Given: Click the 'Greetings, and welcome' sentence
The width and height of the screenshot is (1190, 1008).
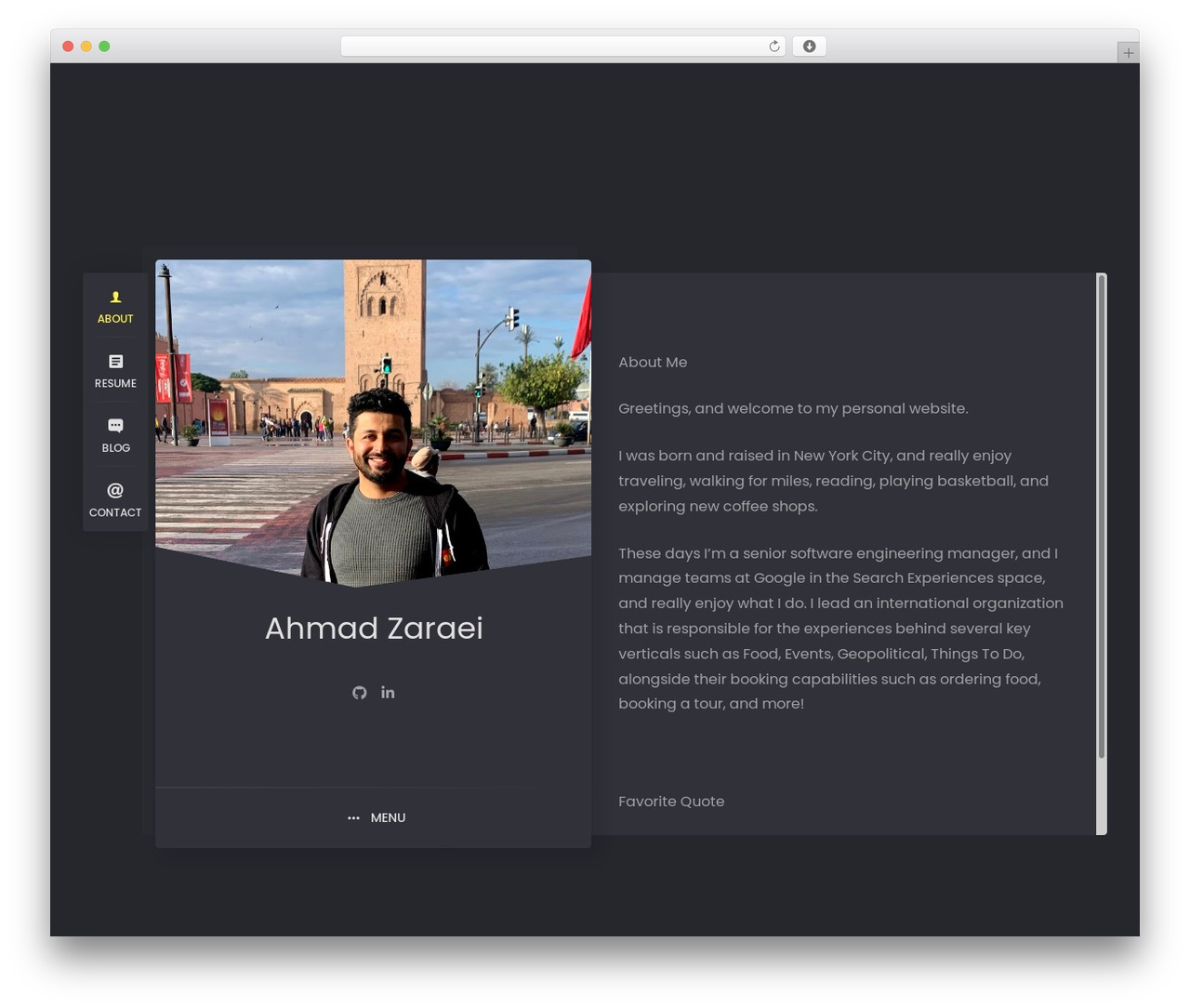Looking at the screenshot, I should point(793,409).
